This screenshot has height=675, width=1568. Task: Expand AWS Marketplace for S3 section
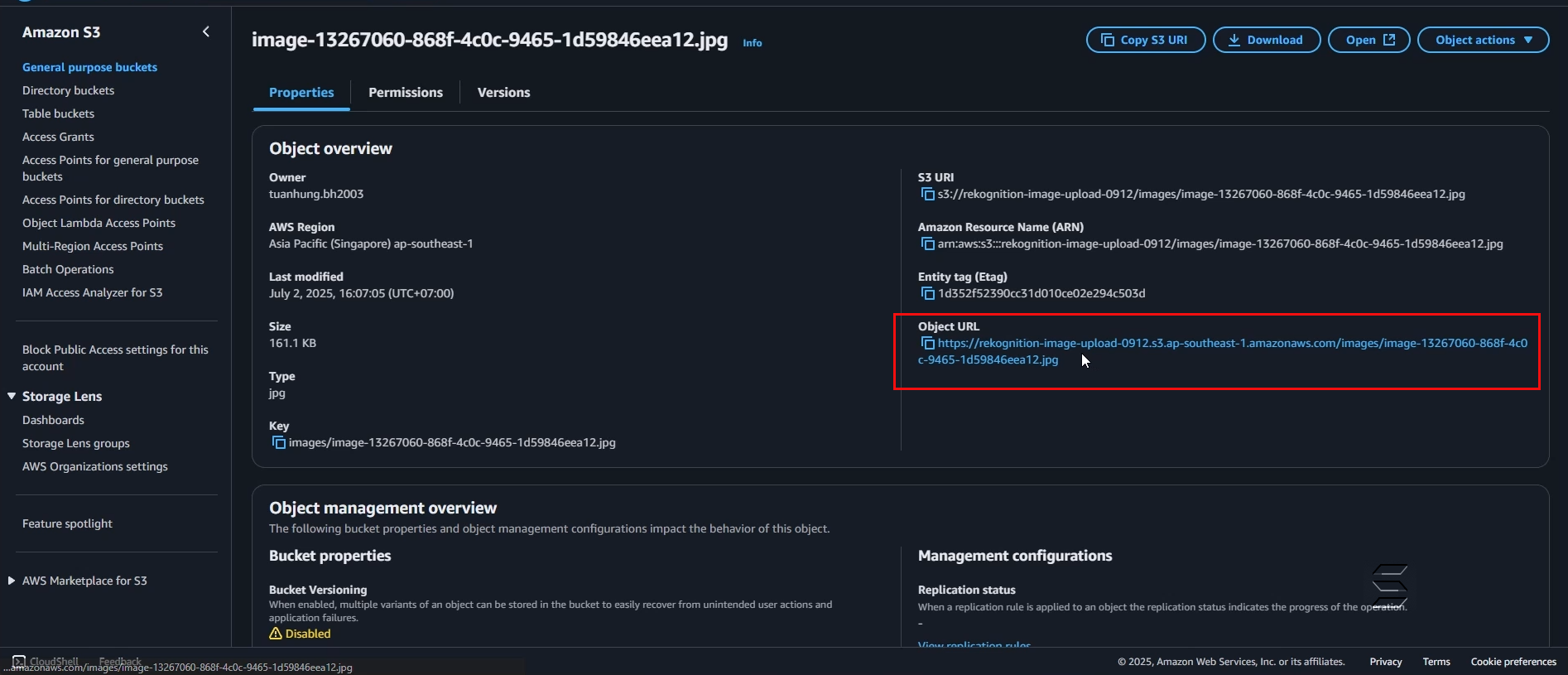click(12, 581)
